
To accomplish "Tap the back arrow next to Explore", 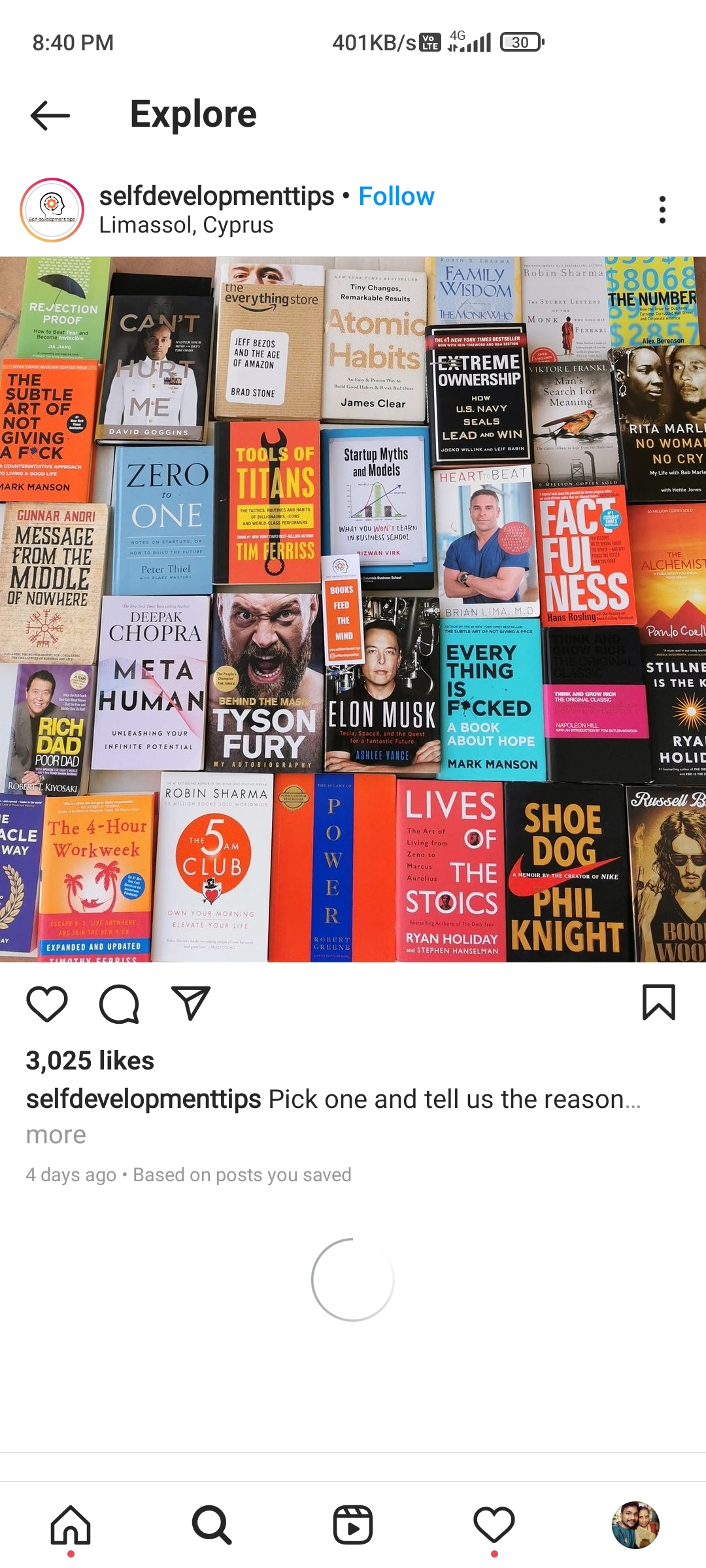I will pos(50,116).
